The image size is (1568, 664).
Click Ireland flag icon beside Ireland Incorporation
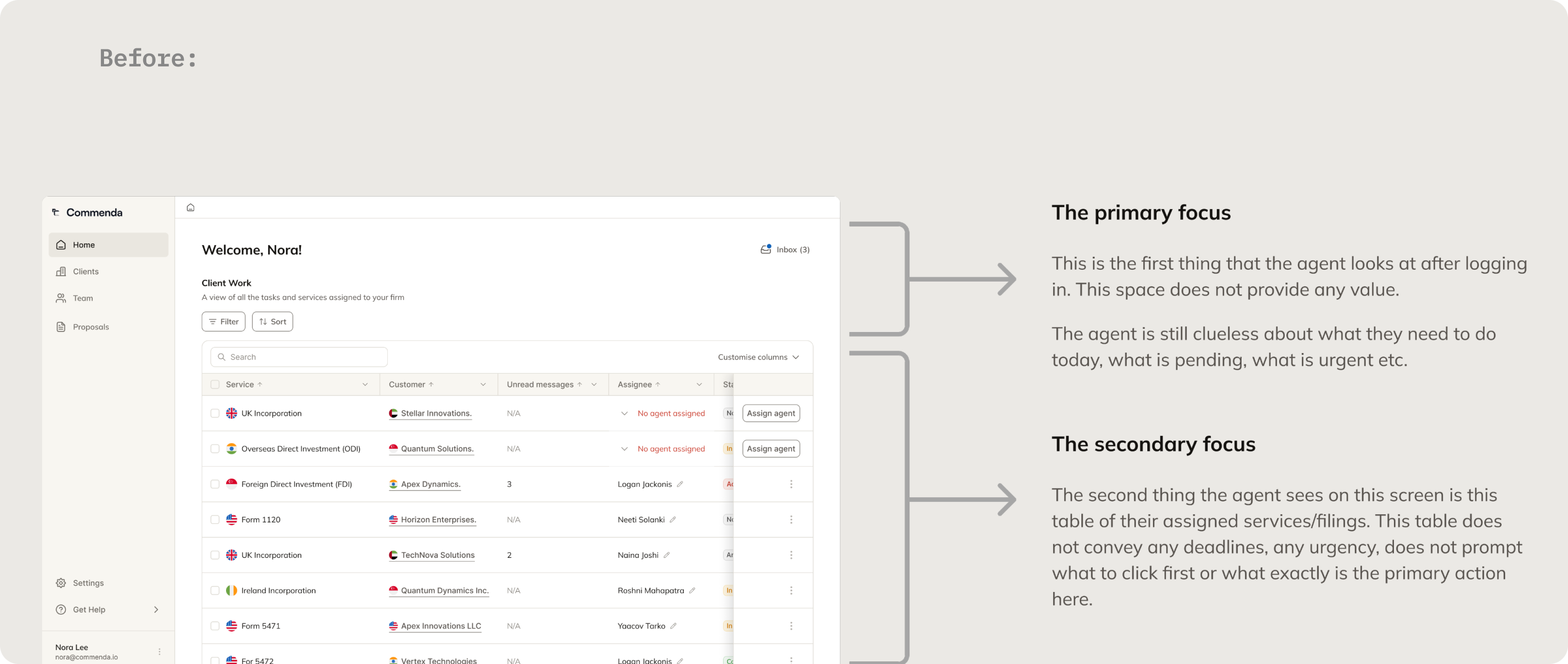click(x=231, y=590)
